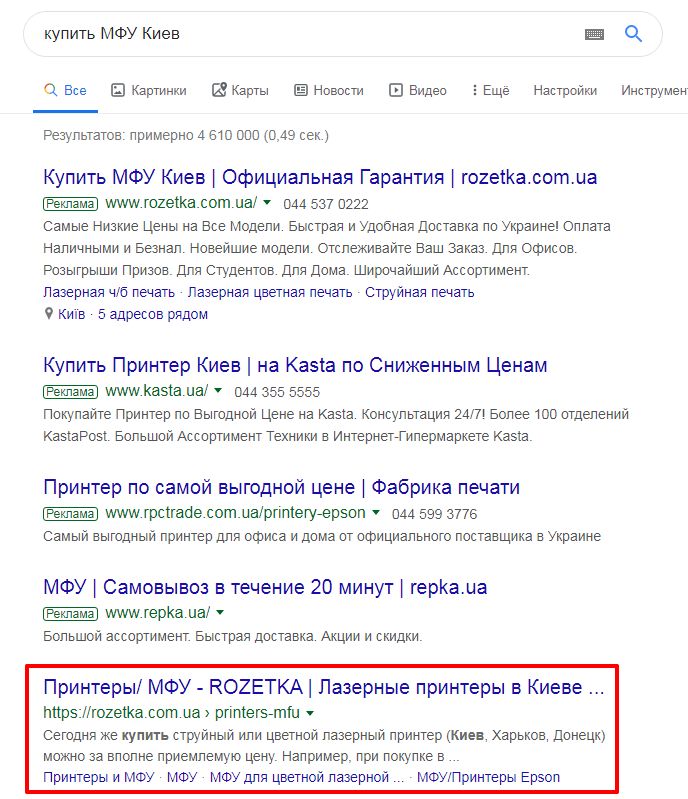Image resolution: width=688 pixels, height=799 pixels.
Task: Expand dropdown arrow after www.kasta.ua/
Action: coord(218,391)
